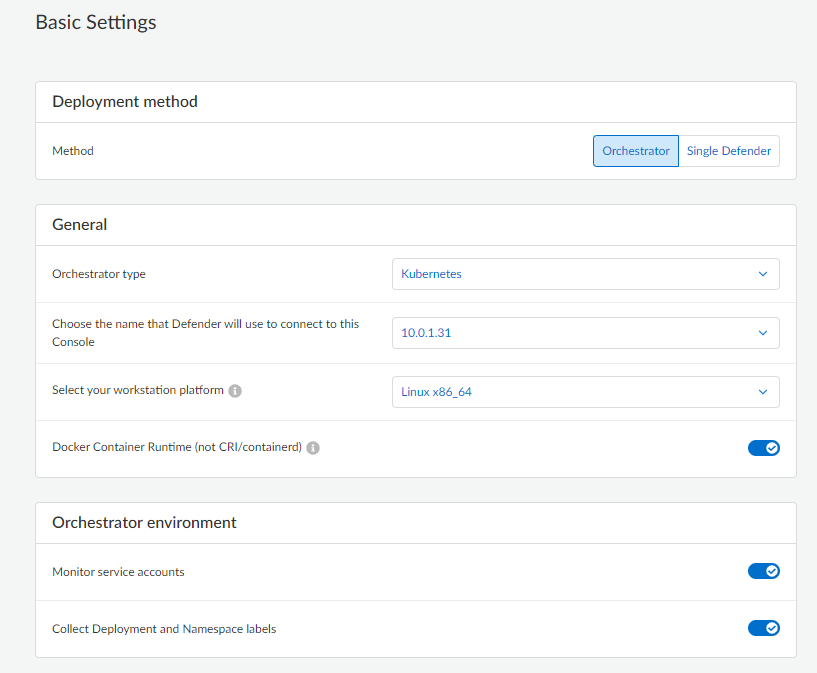Click the chevron arrow in the 10.0.1.31 field

[763, 333]
